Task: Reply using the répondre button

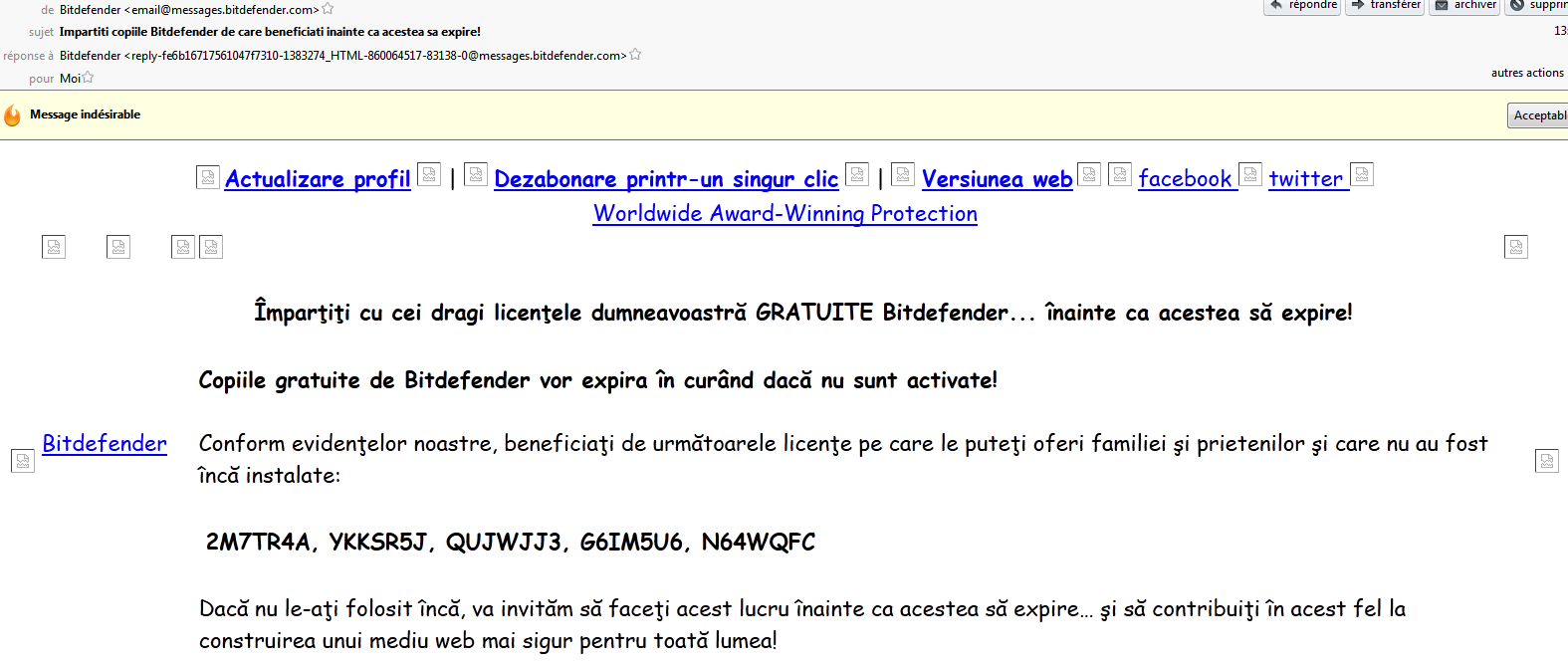Action: [1302, 6]
